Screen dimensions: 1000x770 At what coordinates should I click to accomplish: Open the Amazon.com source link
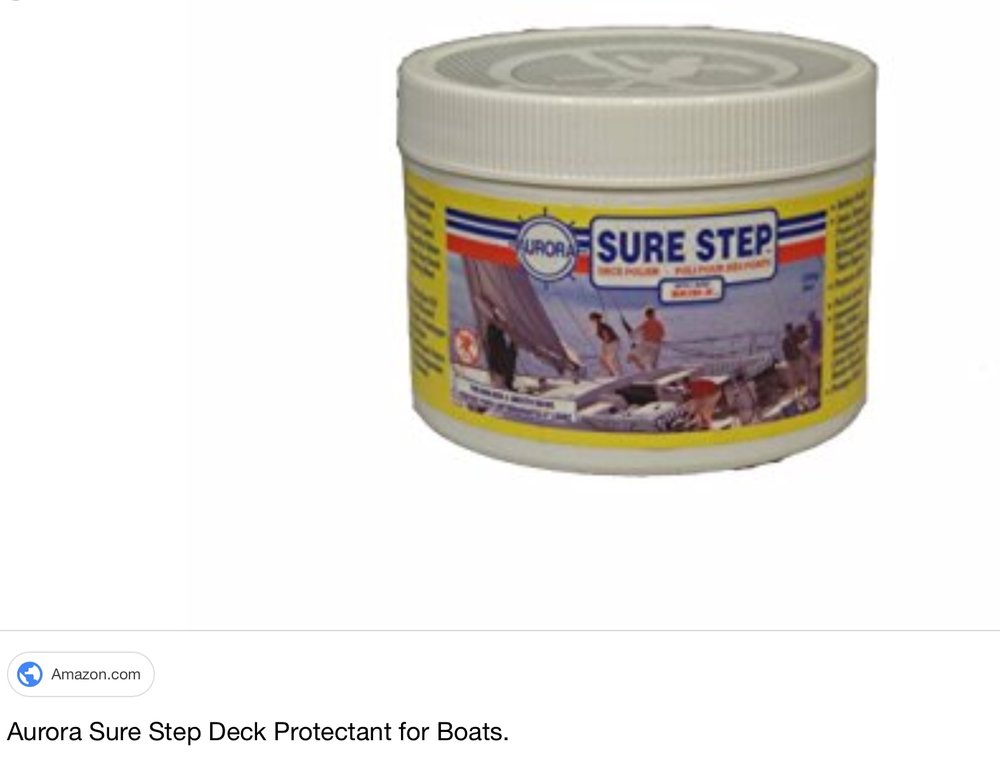click(96, 674)
